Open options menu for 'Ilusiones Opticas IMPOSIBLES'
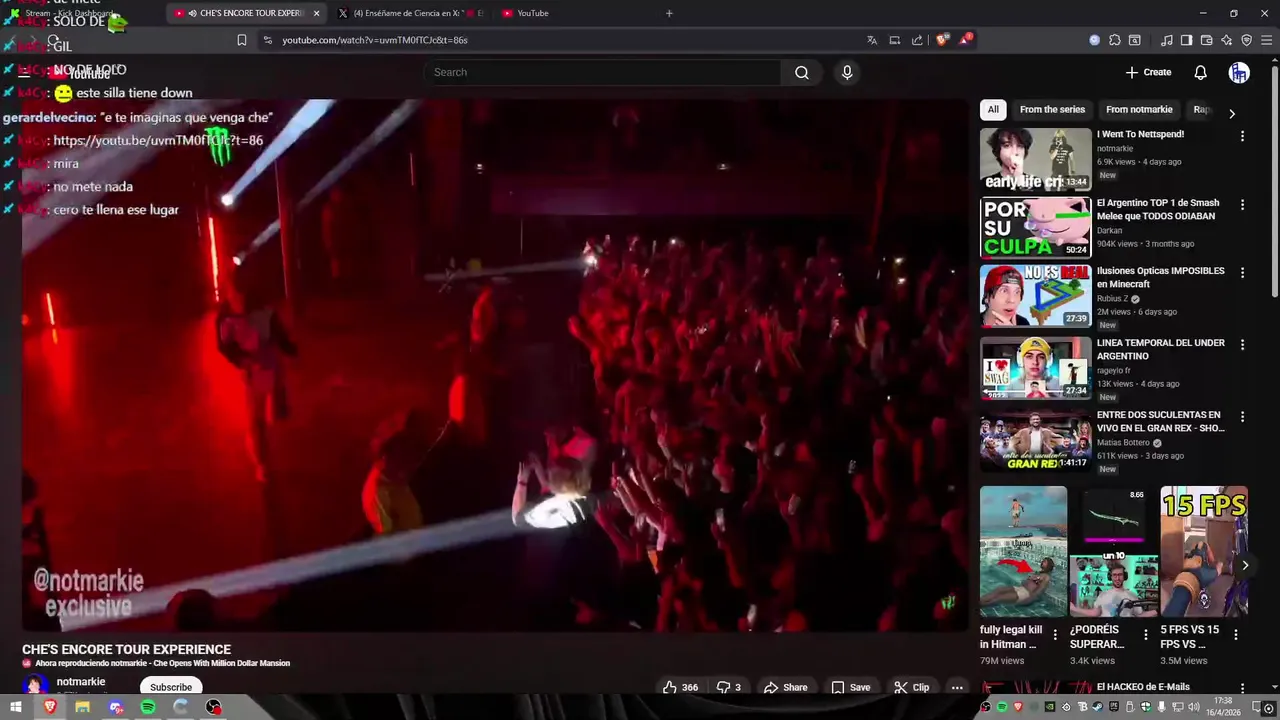Image resolution: width=1280 pixels, height=720 pixels. [1242, 273]
